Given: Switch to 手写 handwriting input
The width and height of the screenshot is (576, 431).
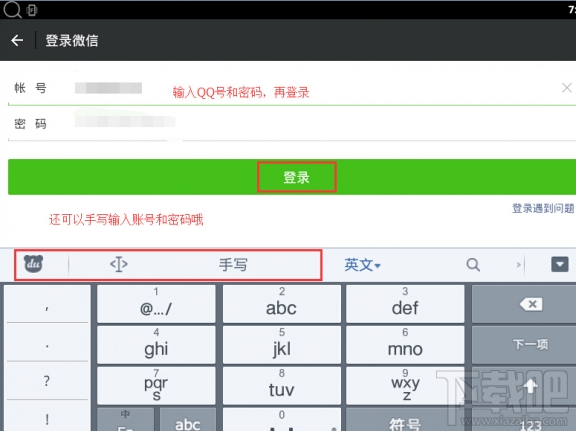Looking at the screenshot, I should 233,265.
